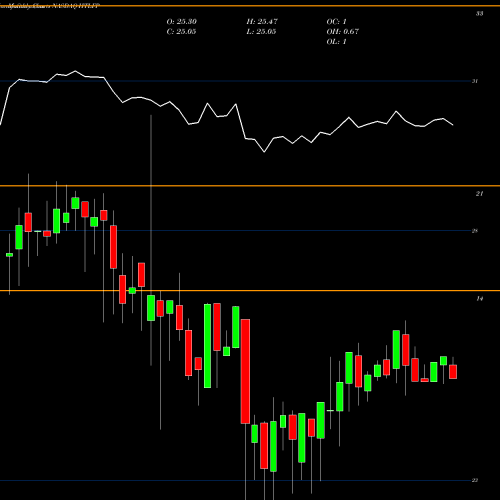Click the chart title containing 'NASDAQ'

click(50, 6)
